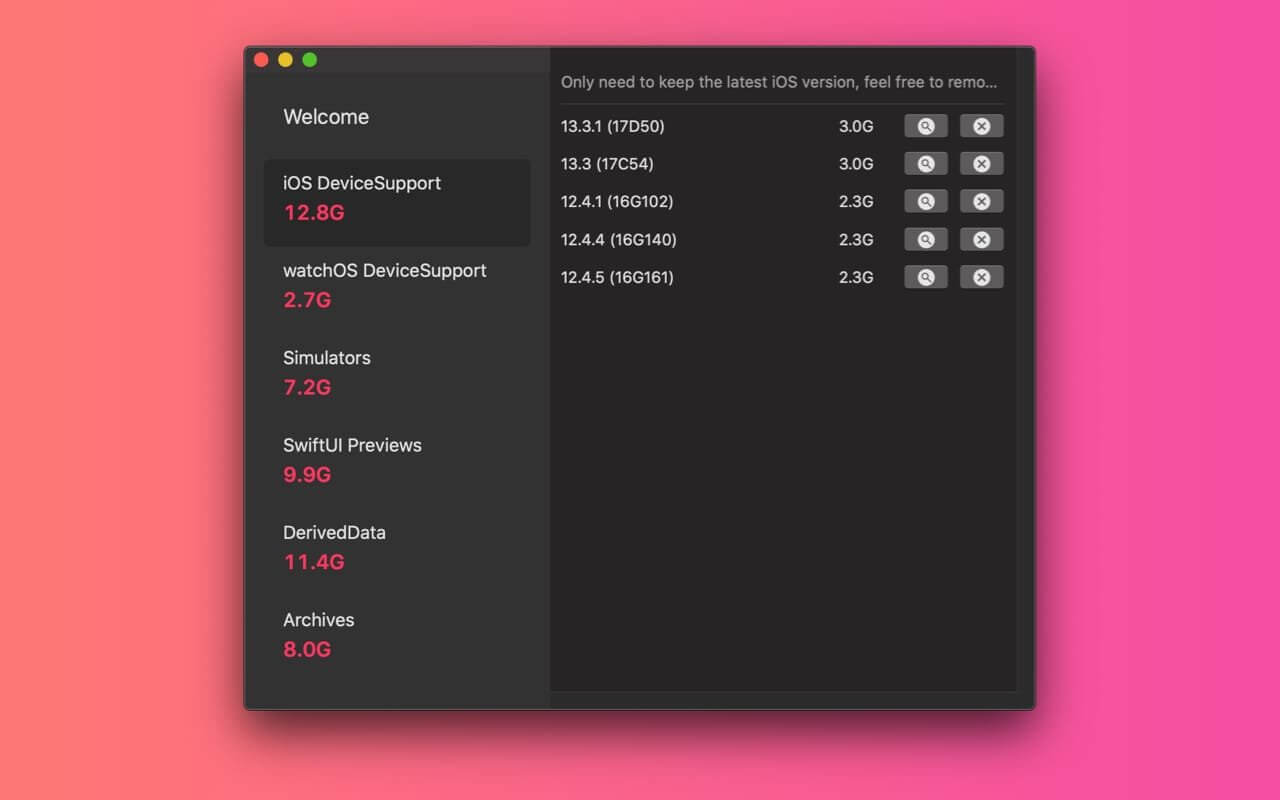1280x800 pixels.
Task: Show the DerivedData section
Action: click(397, 547)
